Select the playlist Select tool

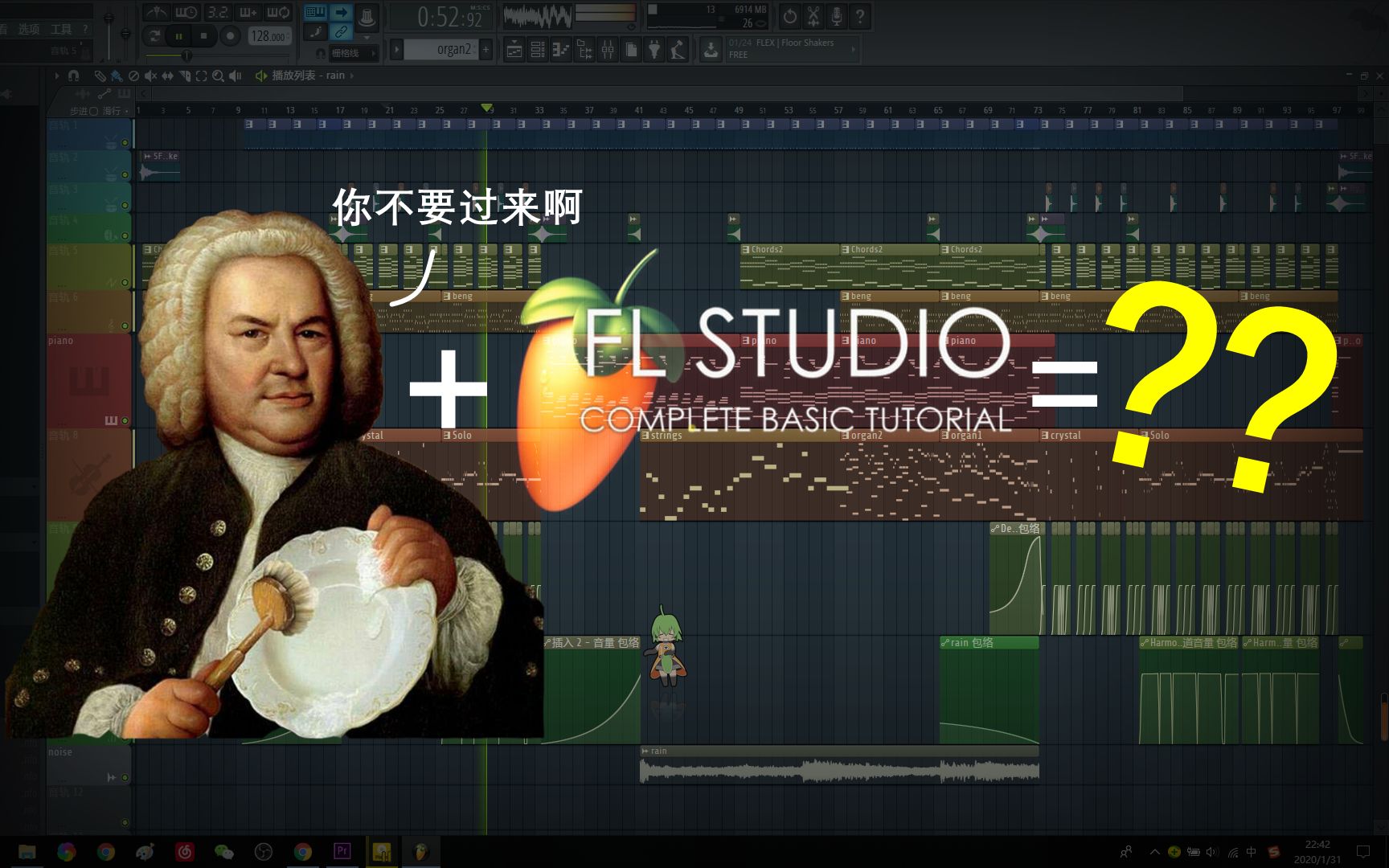coord(201,76)
